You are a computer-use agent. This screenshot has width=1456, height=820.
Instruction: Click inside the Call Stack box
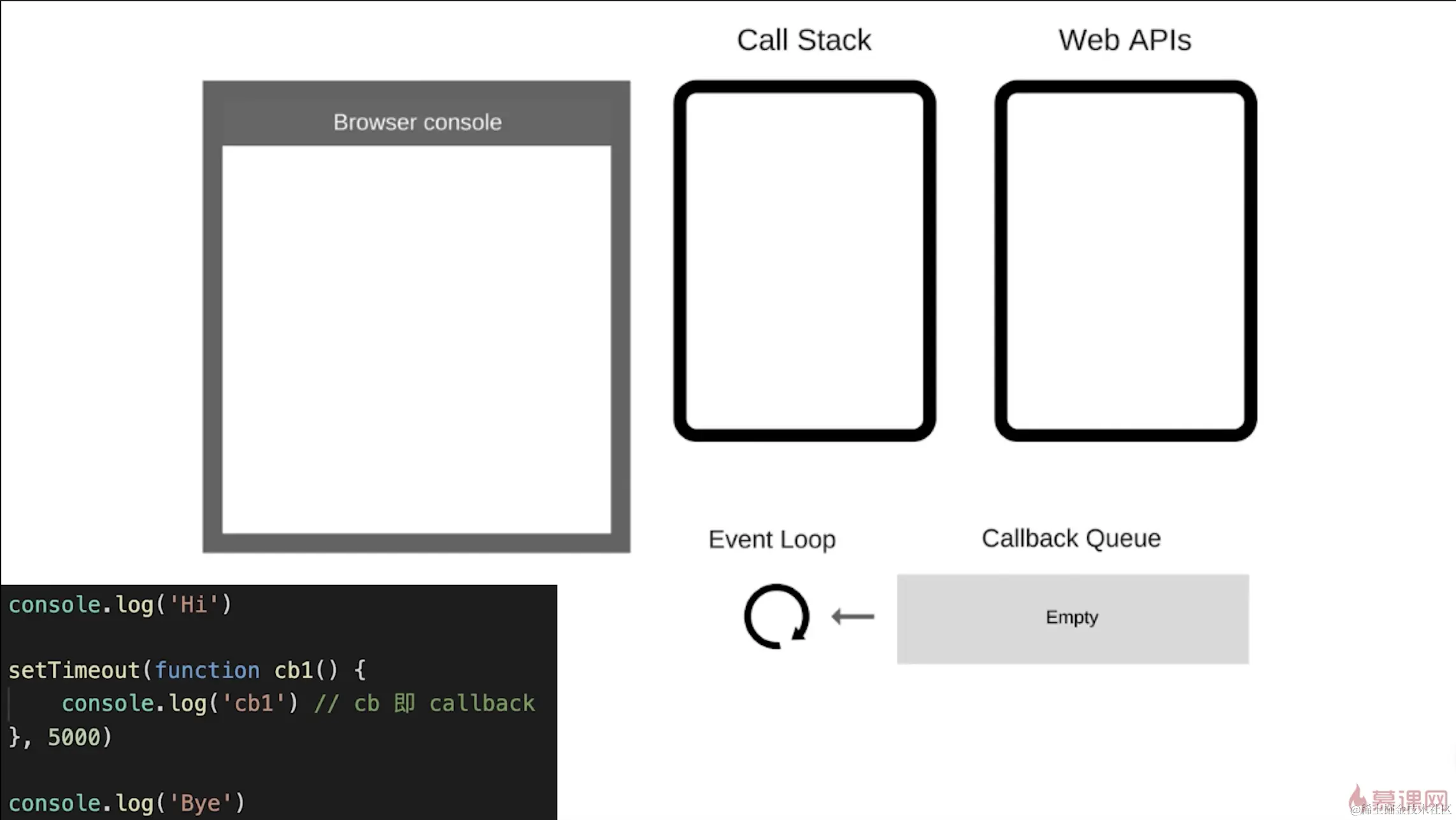coord(804,260)
